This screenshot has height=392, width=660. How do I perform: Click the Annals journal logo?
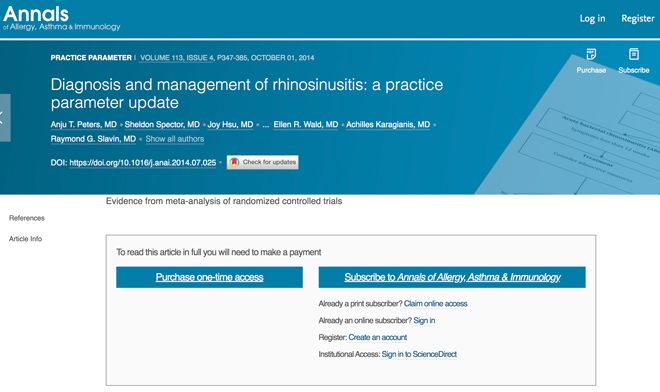(61, 19)
